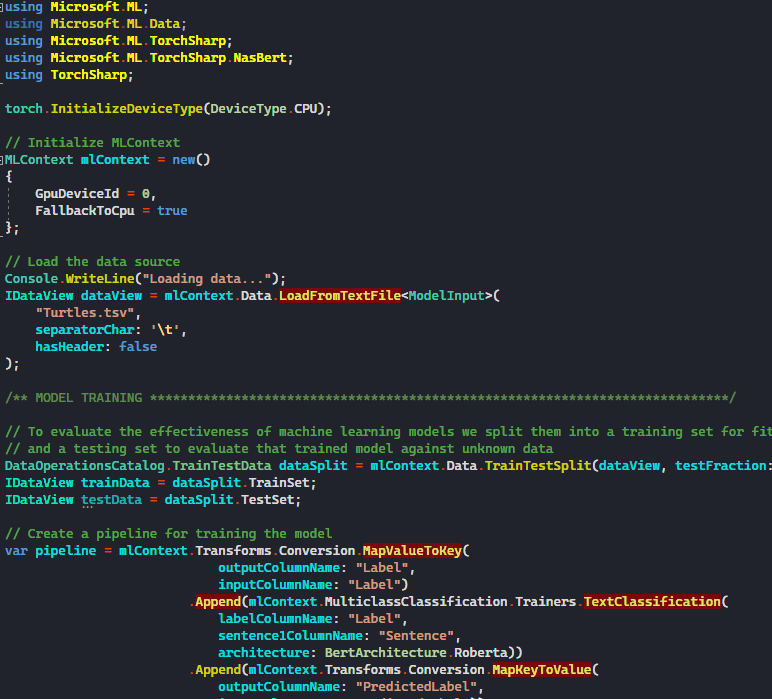The width and height of the screenshot is (772, 699).
Task: Click the false keyword after hasHeader
Action: (x=138, y=347)
